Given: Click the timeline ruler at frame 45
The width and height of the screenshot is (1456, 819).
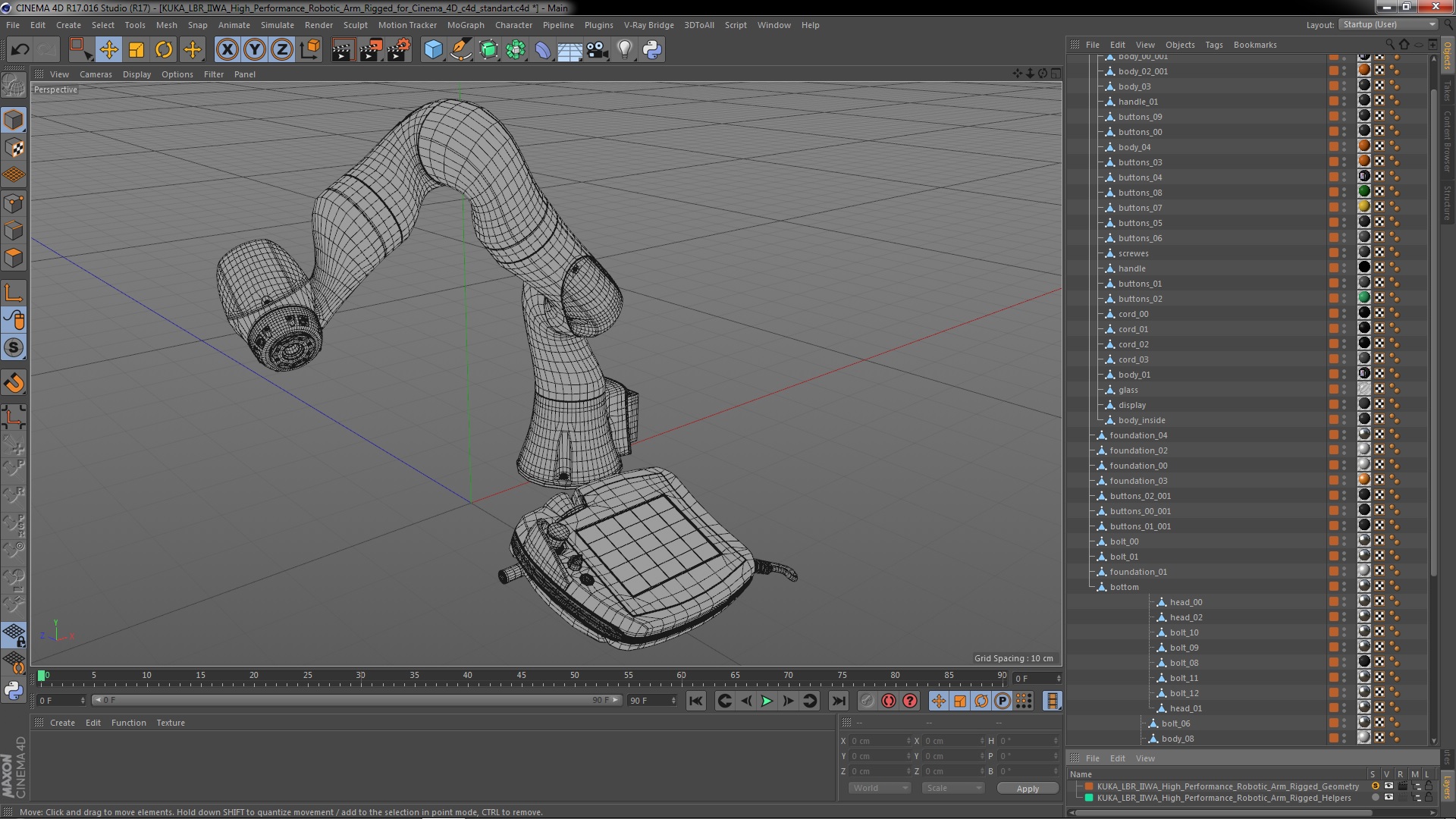Looking at the screenshot, I should (521, 676).
